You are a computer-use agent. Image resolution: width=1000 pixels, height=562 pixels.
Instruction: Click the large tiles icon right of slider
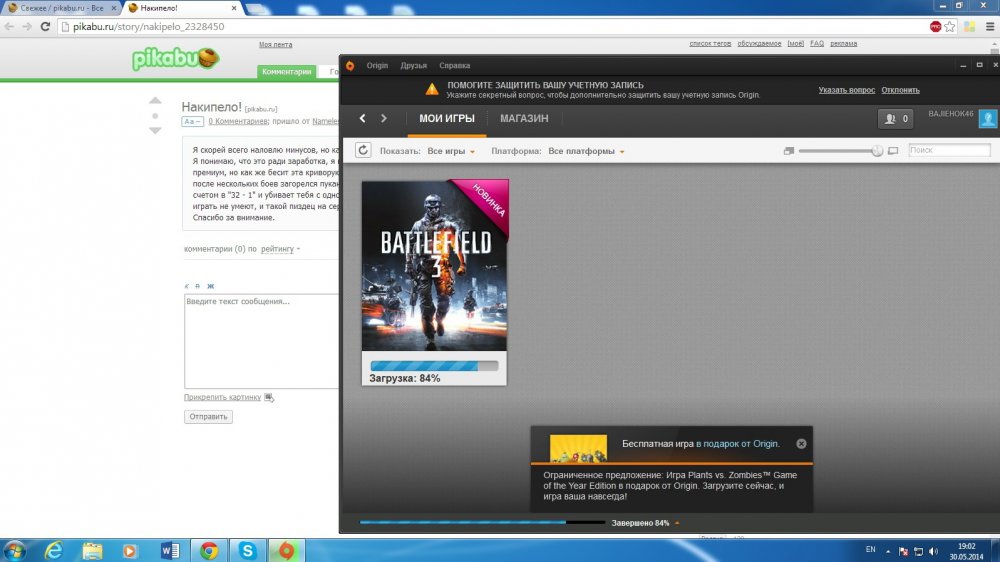[893, 151]
